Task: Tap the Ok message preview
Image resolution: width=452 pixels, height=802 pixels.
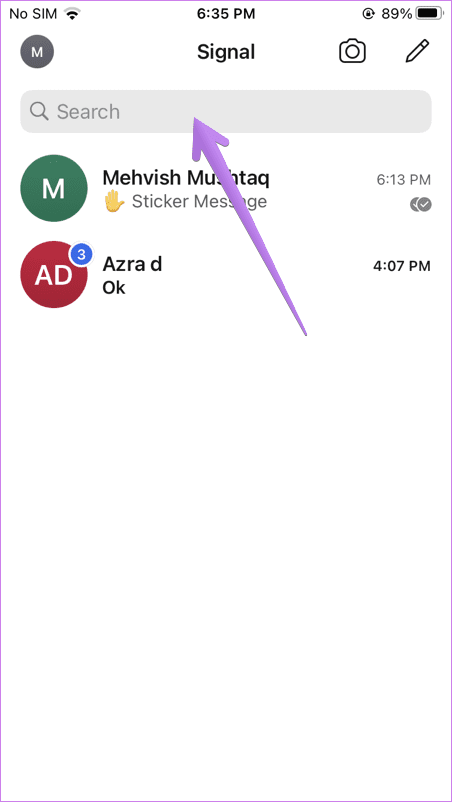Action: (114, 288)
